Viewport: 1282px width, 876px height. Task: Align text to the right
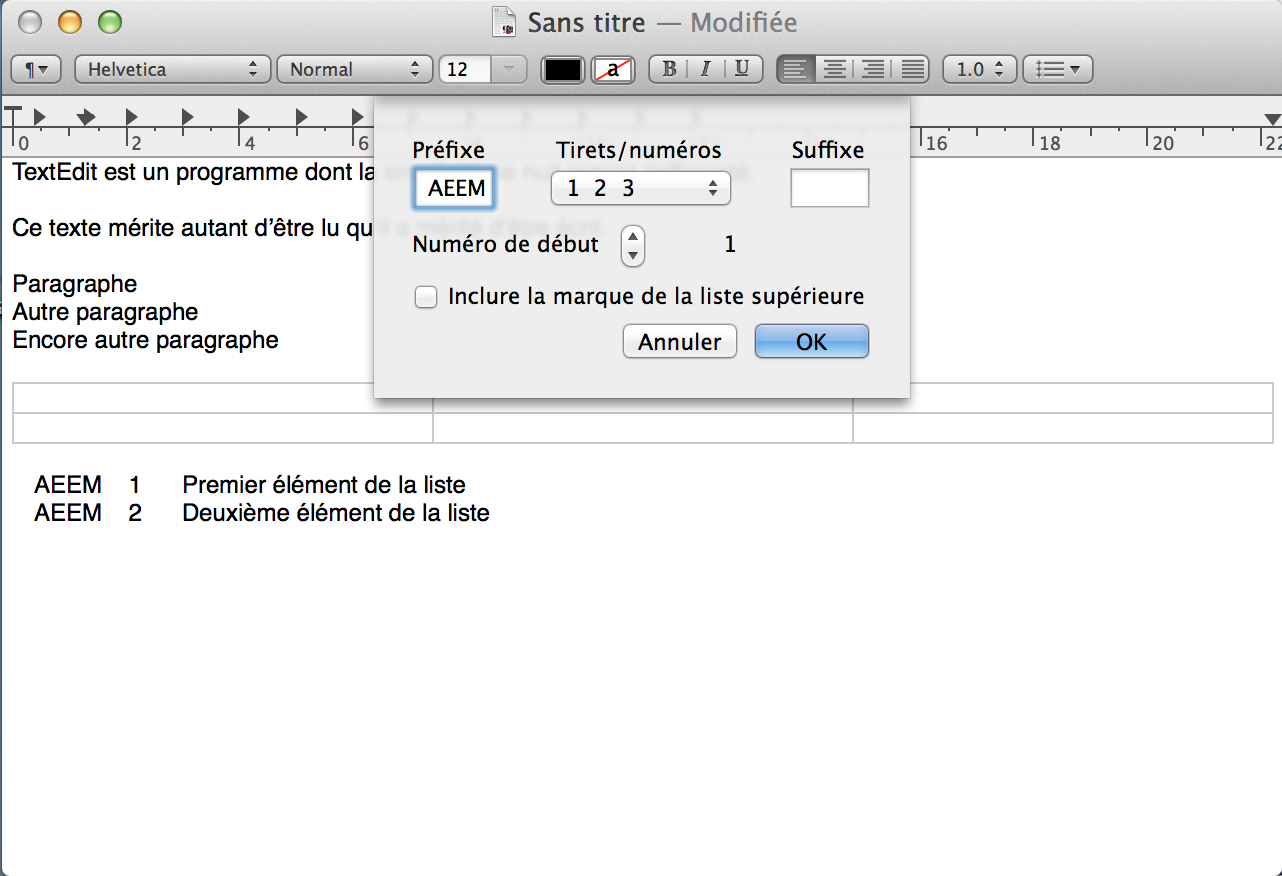point(872,69)
